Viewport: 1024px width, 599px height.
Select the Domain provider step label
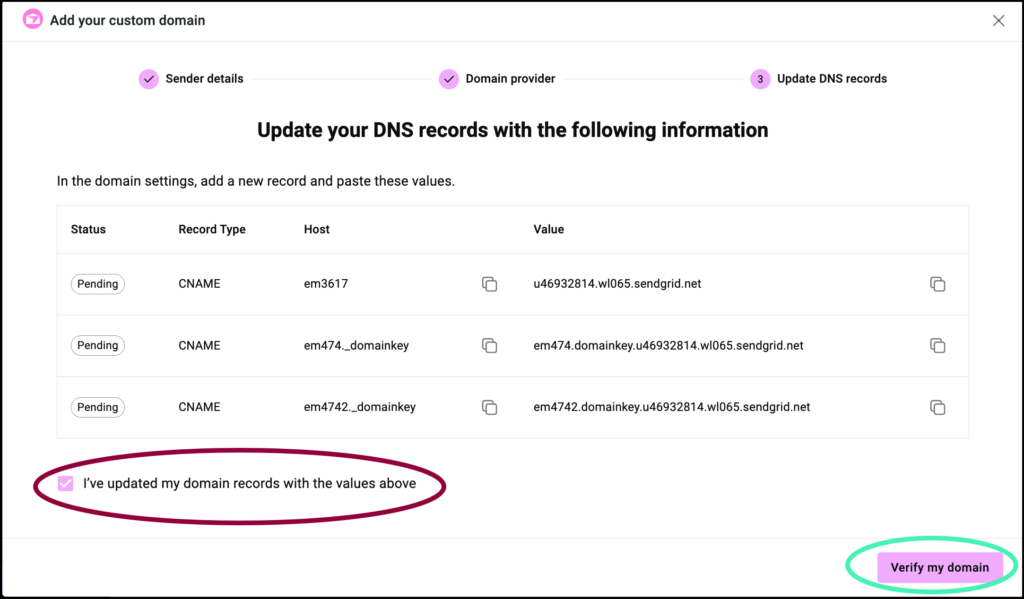click(510, 78)
